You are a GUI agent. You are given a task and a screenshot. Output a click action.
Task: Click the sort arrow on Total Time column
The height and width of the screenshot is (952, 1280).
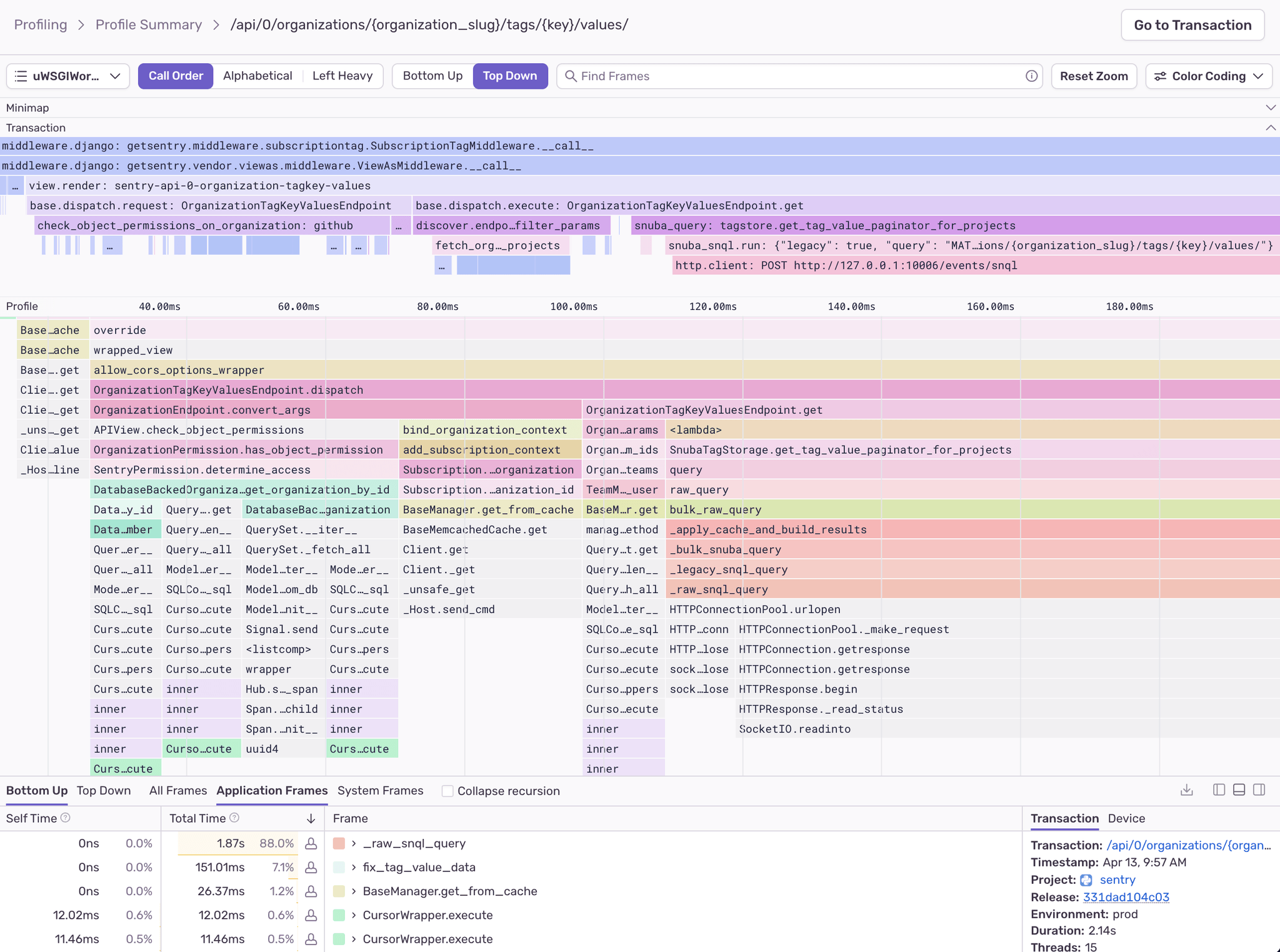click(311, 818)
